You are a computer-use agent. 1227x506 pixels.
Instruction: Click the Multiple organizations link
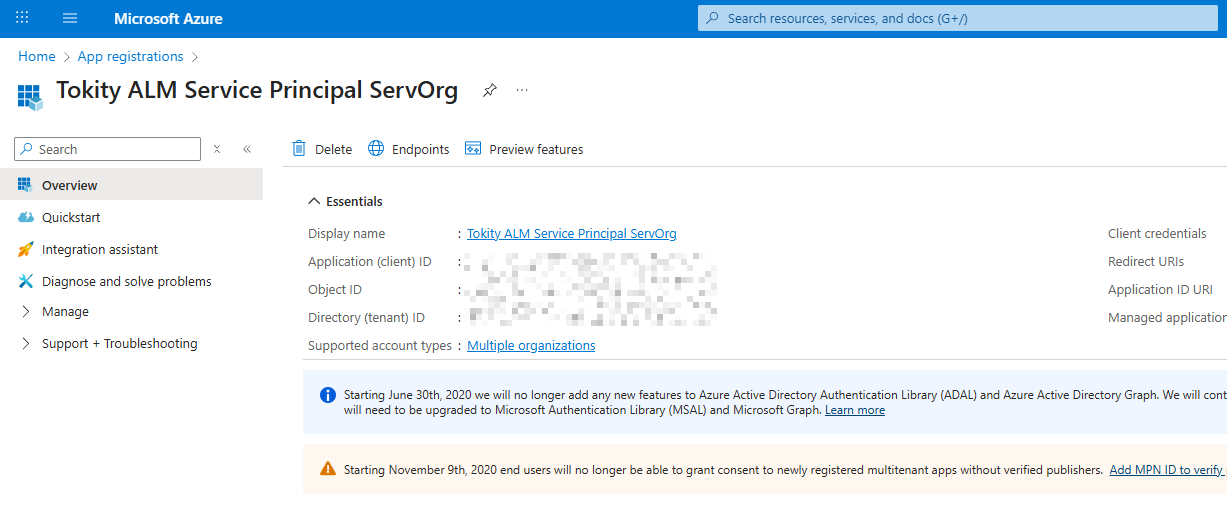tap(531, 345)
